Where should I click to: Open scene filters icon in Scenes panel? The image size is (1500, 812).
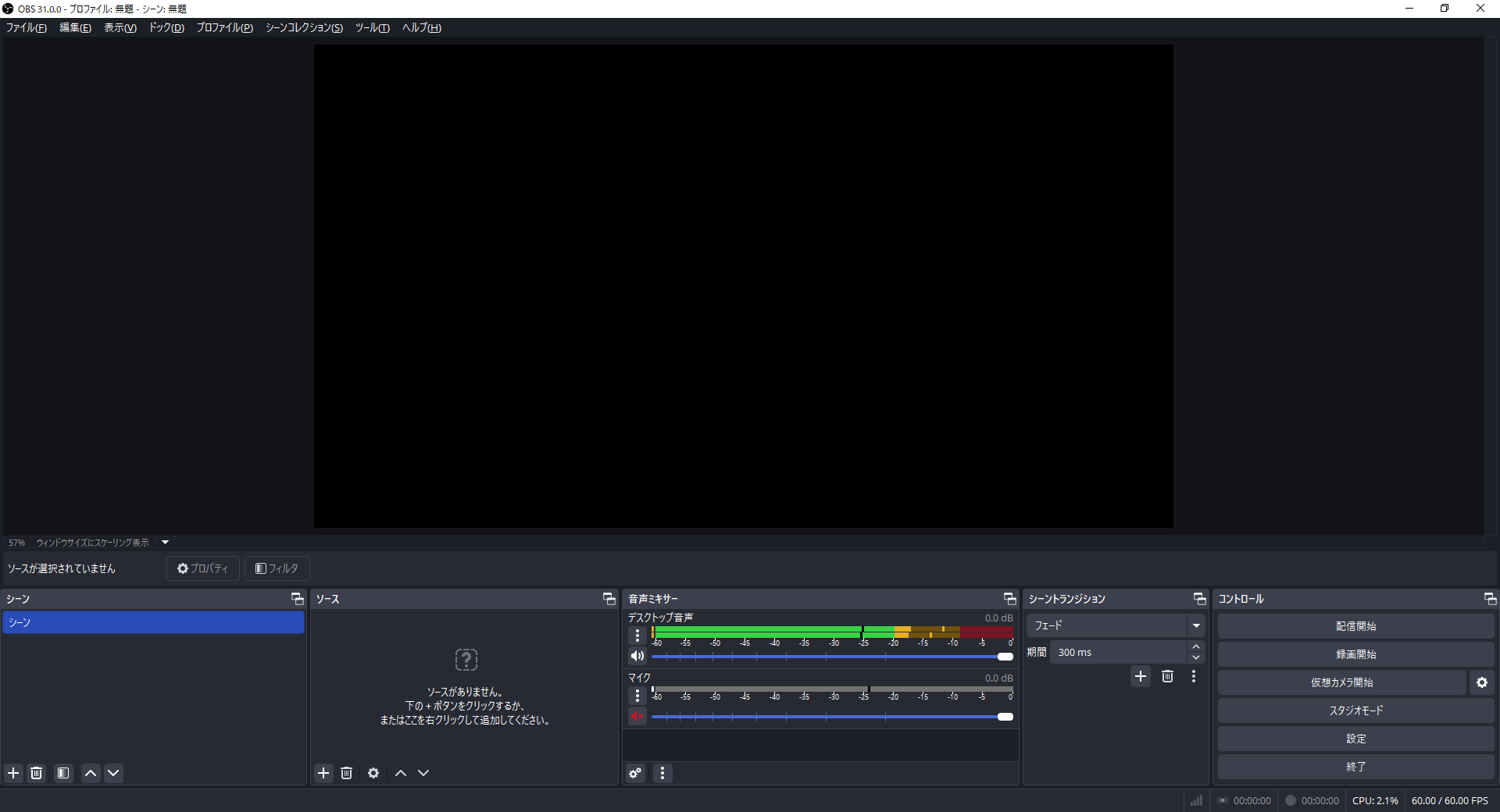[63, 773]
